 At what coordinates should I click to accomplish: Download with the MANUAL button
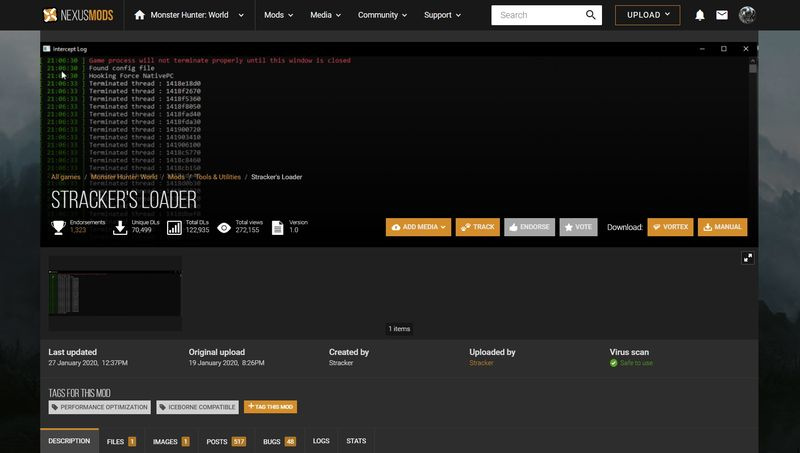tap(722, 227)
